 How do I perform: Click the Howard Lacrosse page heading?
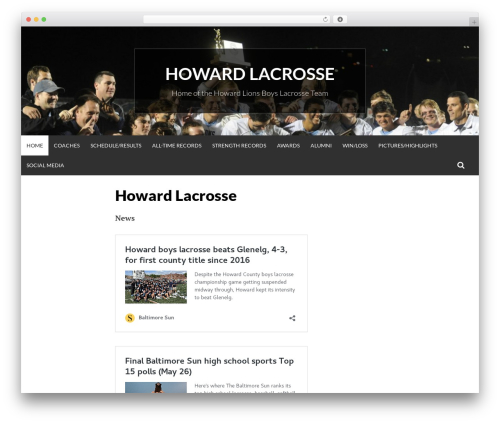176,196
